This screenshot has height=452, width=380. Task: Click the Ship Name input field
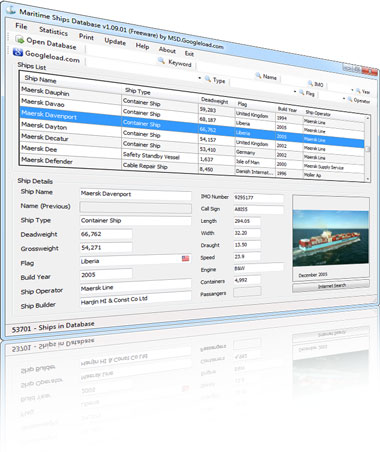click(136, 194)
